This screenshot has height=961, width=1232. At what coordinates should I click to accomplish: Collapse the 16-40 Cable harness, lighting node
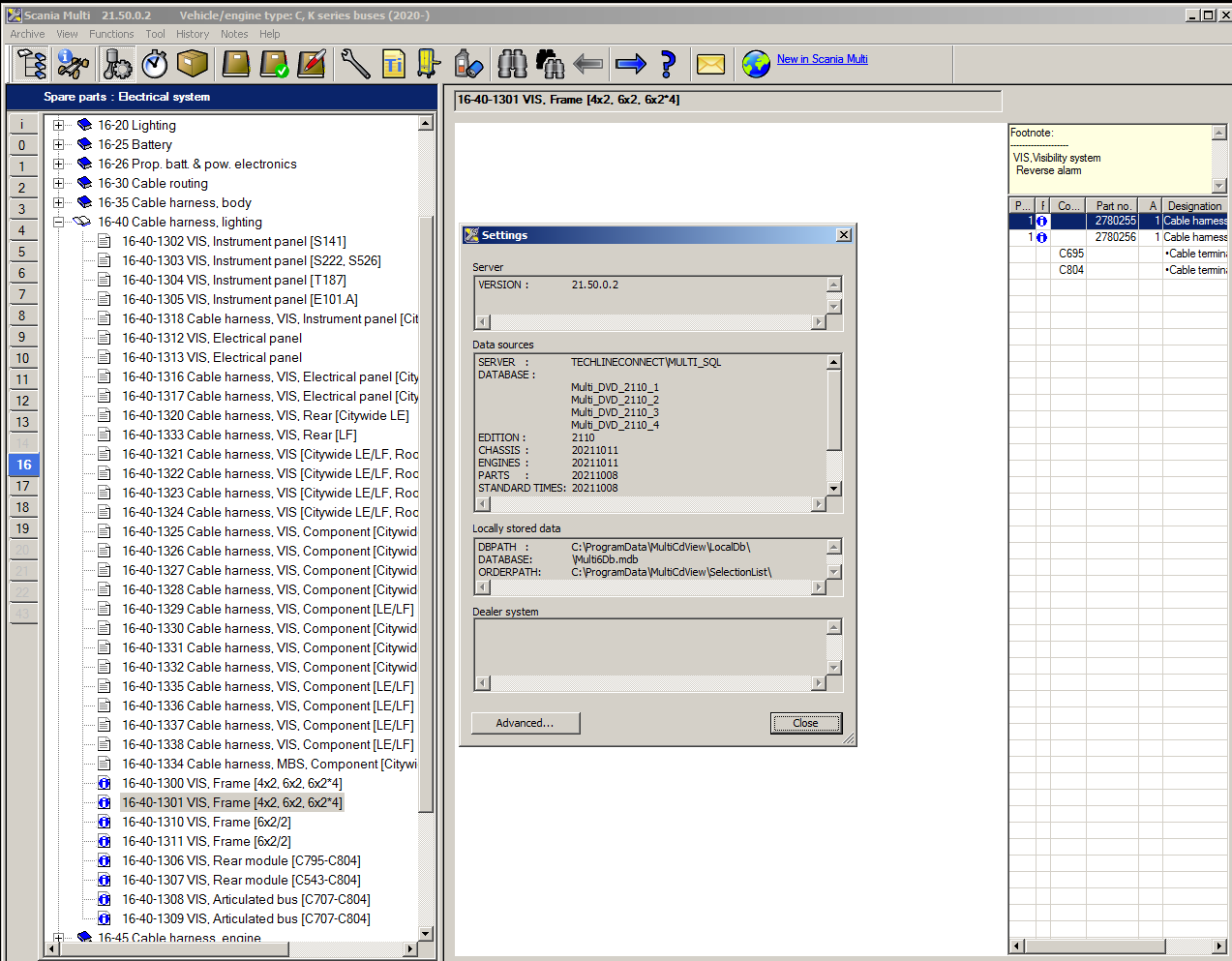(59, 222)
